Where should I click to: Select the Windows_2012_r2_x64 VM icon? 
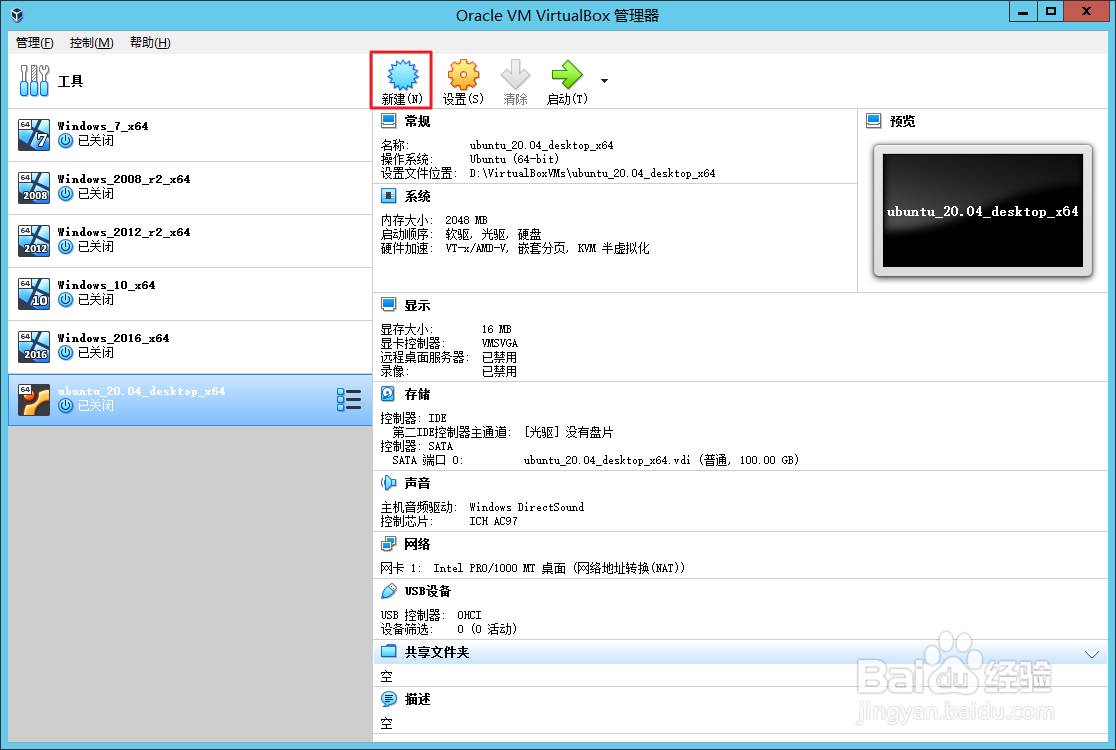34,241
